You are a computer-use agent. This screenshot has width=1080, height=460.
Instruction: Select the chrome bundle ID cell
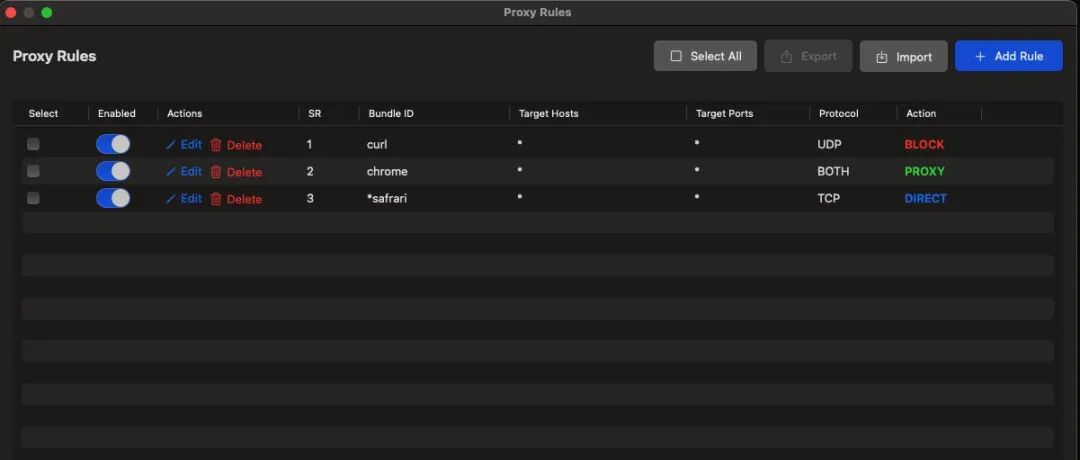pos(387,171)
